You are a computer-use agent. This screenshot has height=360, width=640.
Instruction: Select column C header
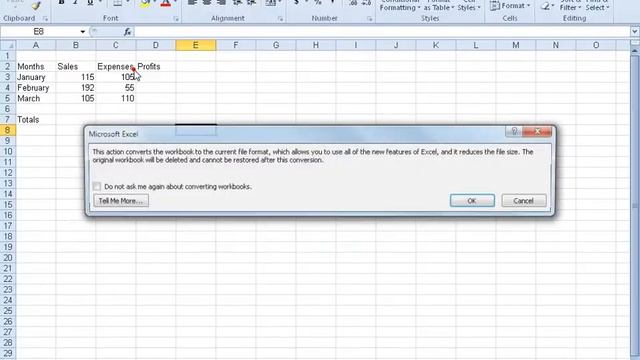[116, 45]
